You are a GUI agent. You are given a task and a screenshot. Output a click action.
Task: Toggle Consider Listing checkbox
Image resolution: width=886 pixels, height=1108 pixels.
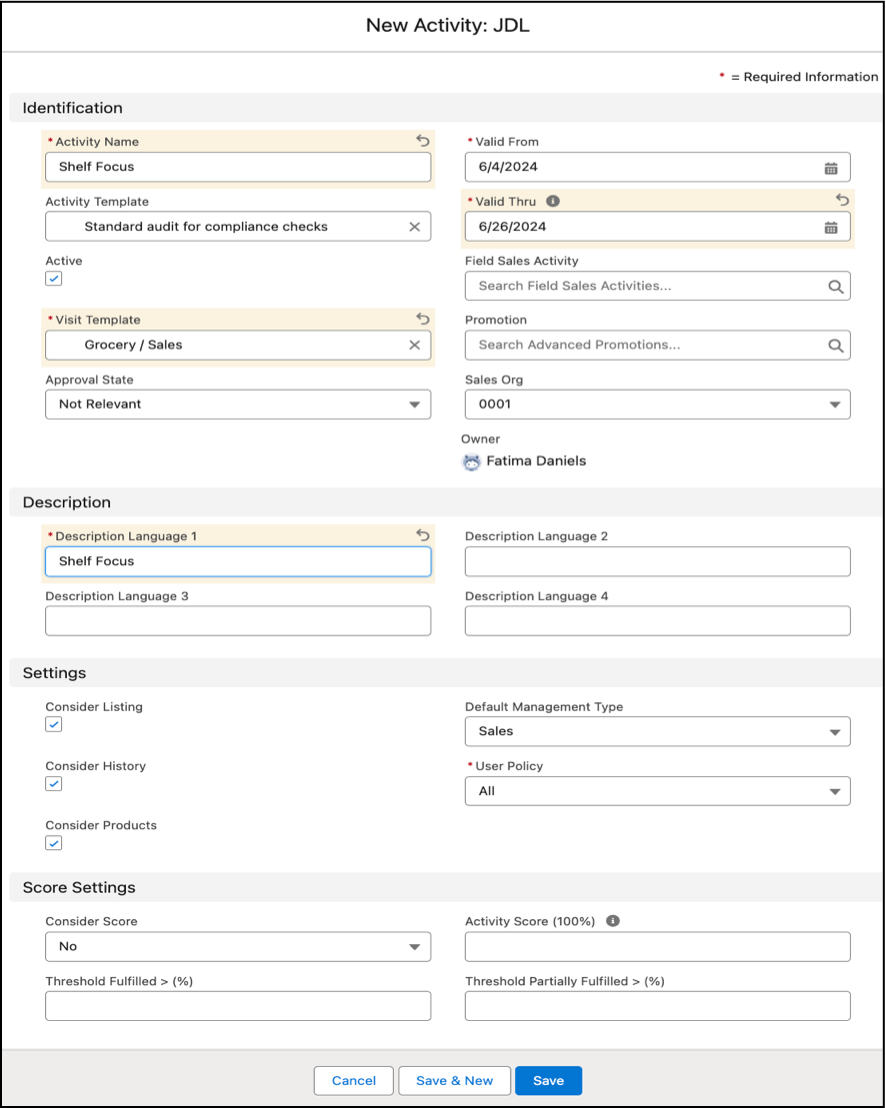pyautogui.click(x=54, y=724)
